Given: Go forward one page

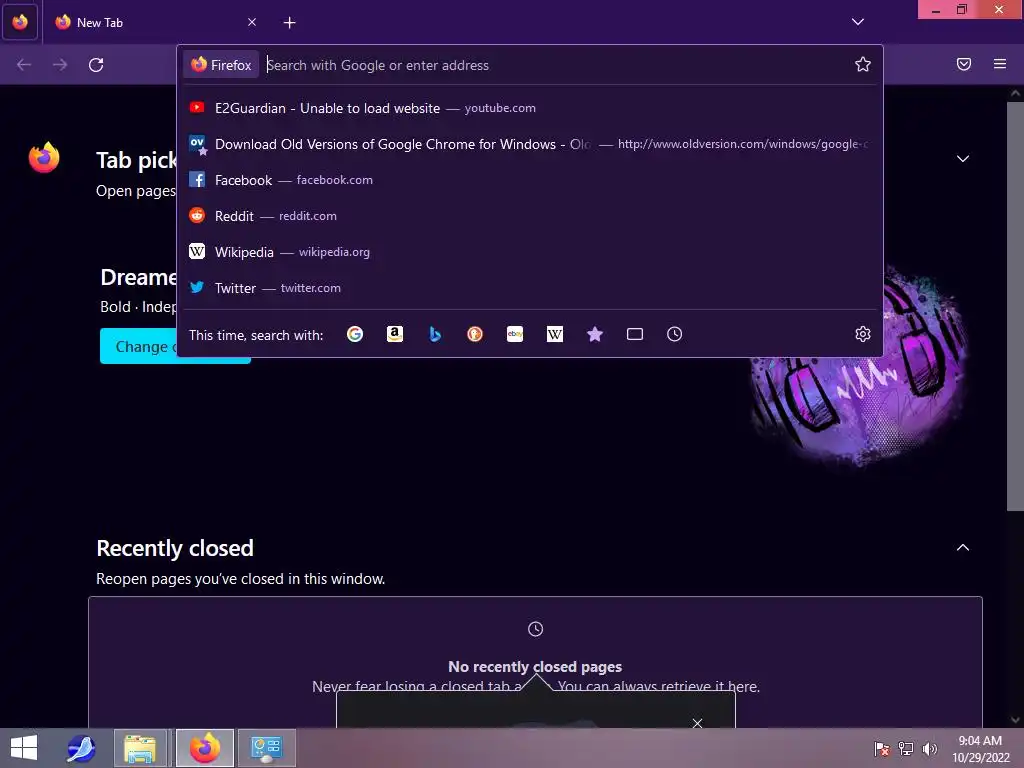Looking at the screenshot, I should 60,65.
